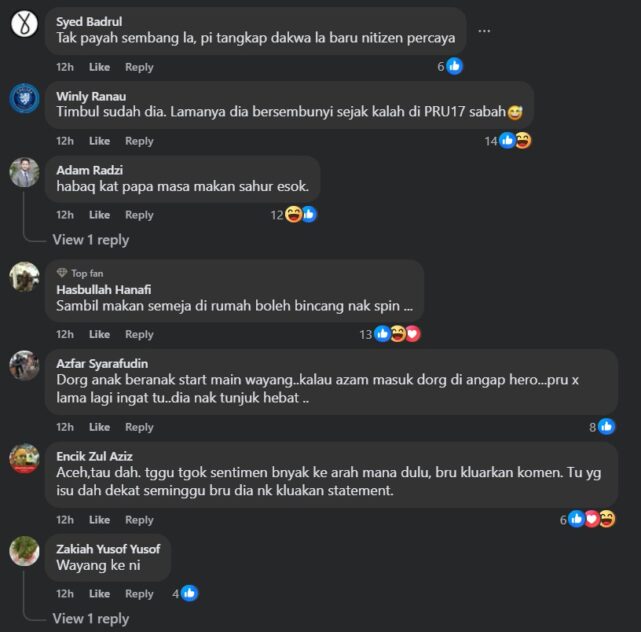The width and height of the screenshot is (641, 632).
Task: Click Zakiah Yusof Yusof's profile picture
Action: [25, 551]
